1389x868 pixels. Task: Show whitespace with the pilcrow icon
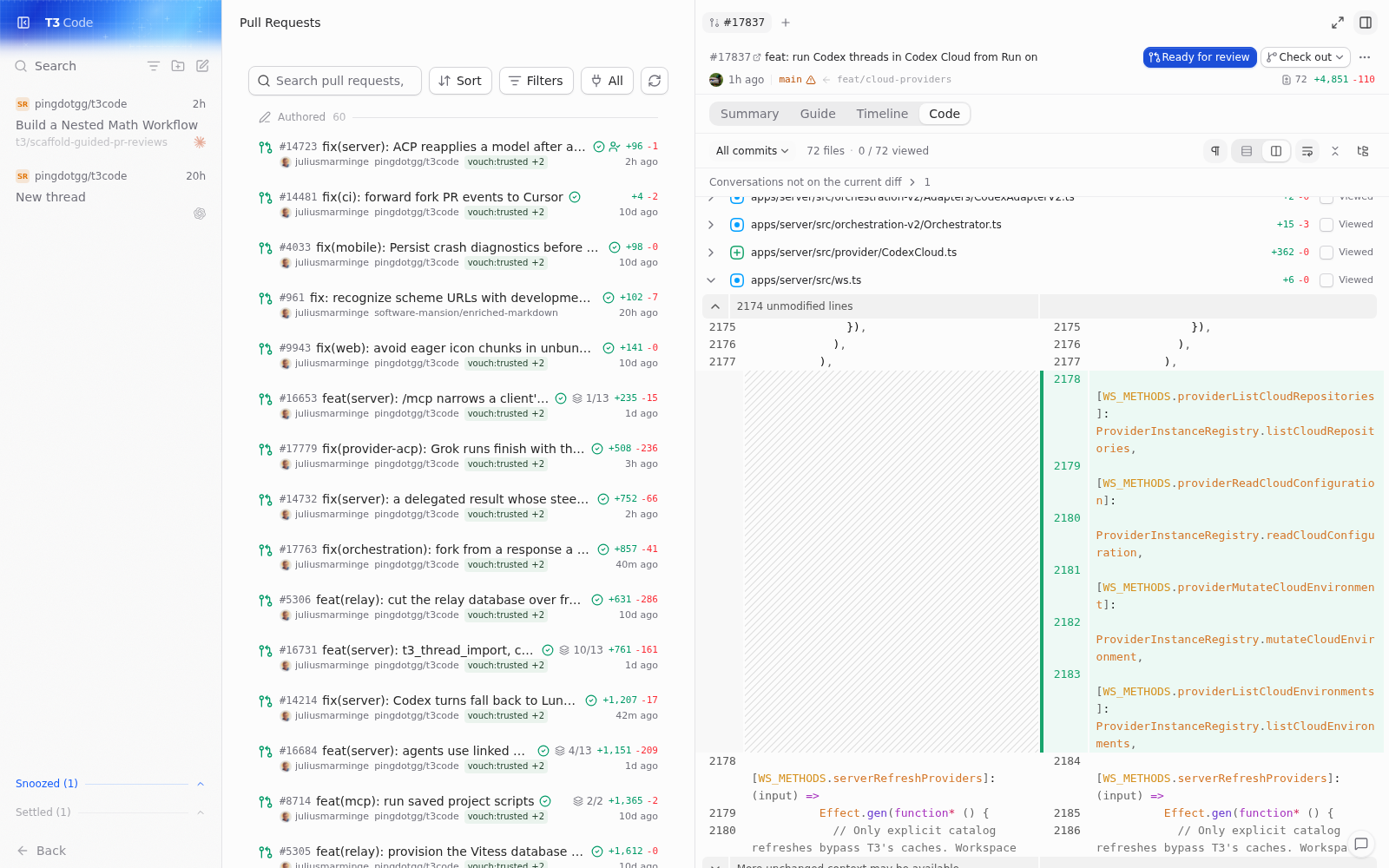(x=1215, y=151)
